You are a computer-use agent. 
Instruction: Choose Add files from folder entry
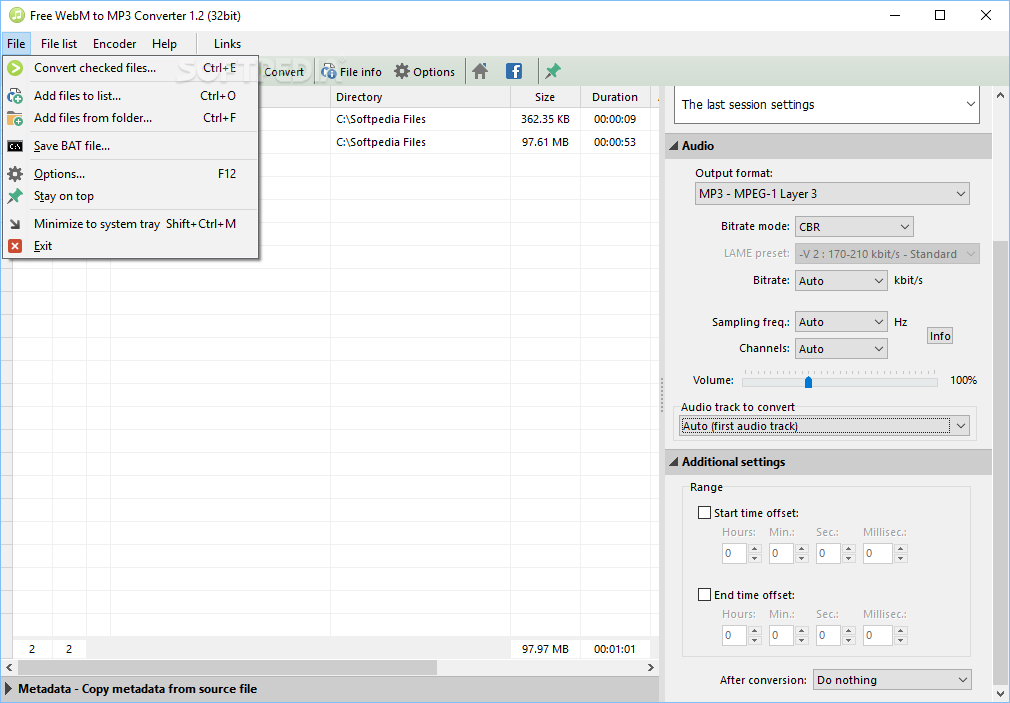pos(131,118)
